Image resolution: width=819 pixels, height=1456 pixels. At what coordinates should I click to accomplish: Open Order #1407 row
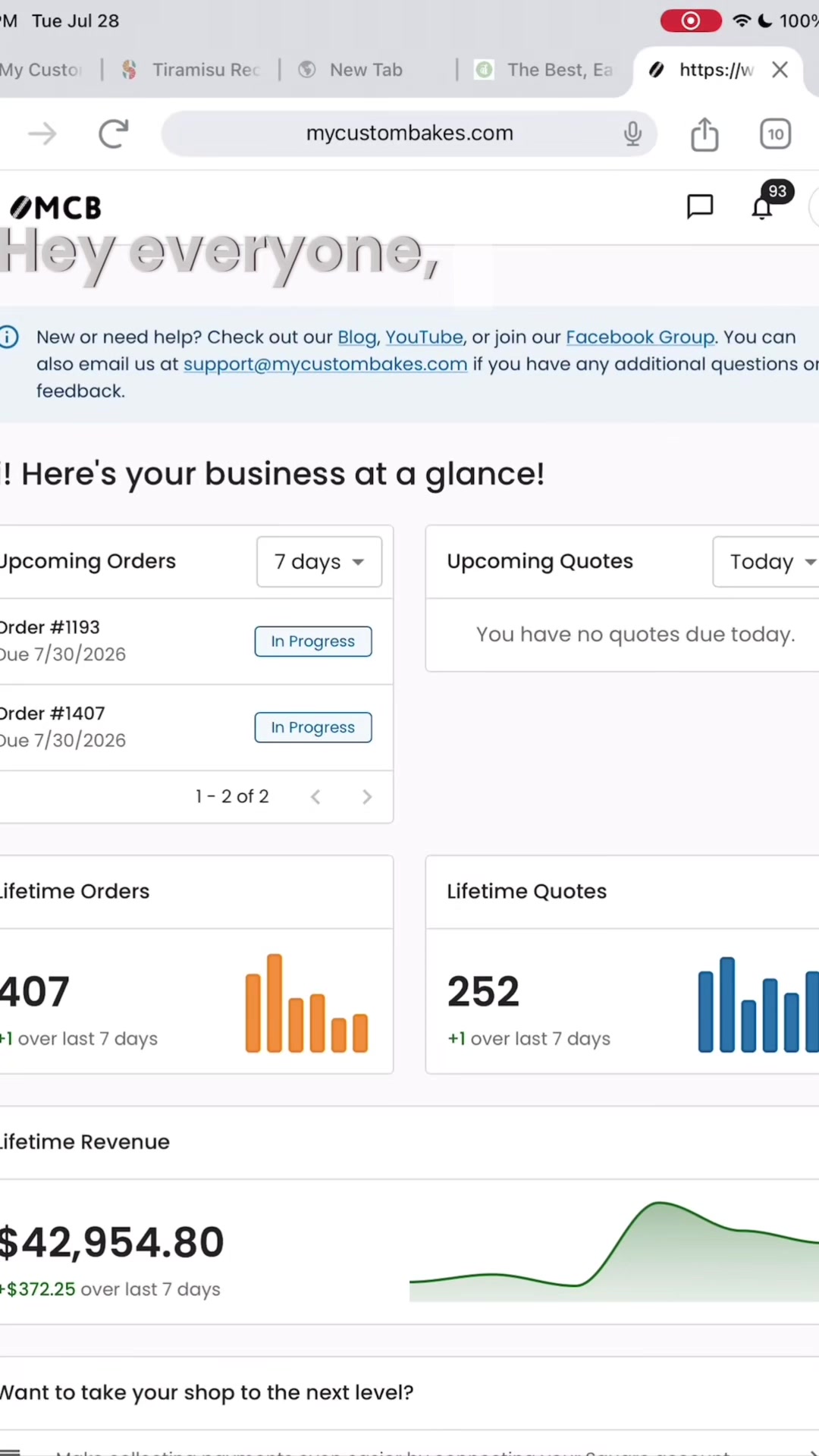(196, 728)
